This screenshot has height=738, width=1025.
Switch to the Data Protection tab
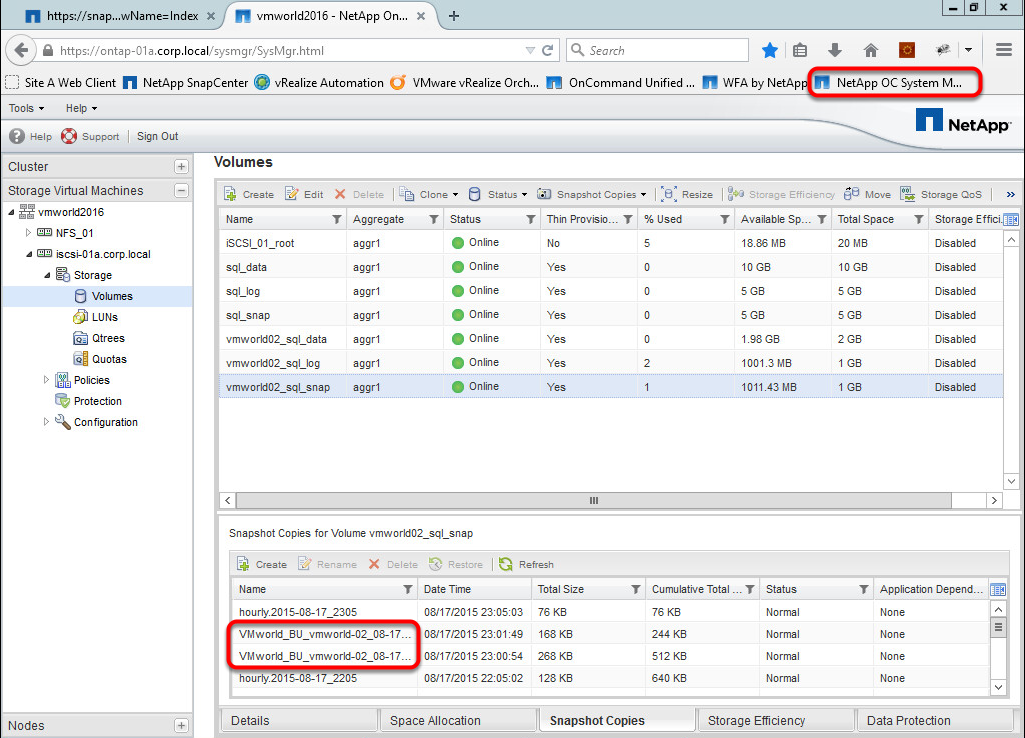click(x=935, y=721)
